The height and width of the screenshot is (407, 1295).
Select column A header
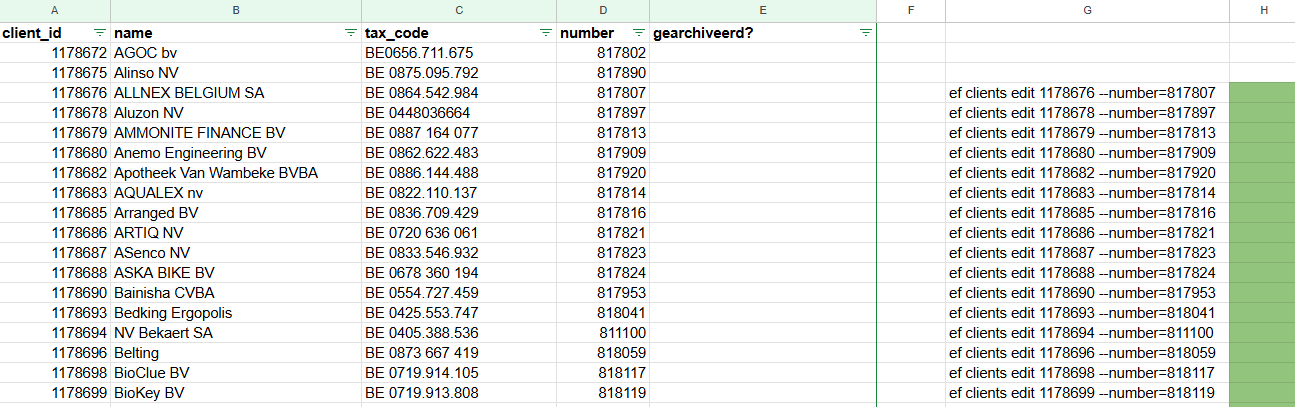[55, 10]
